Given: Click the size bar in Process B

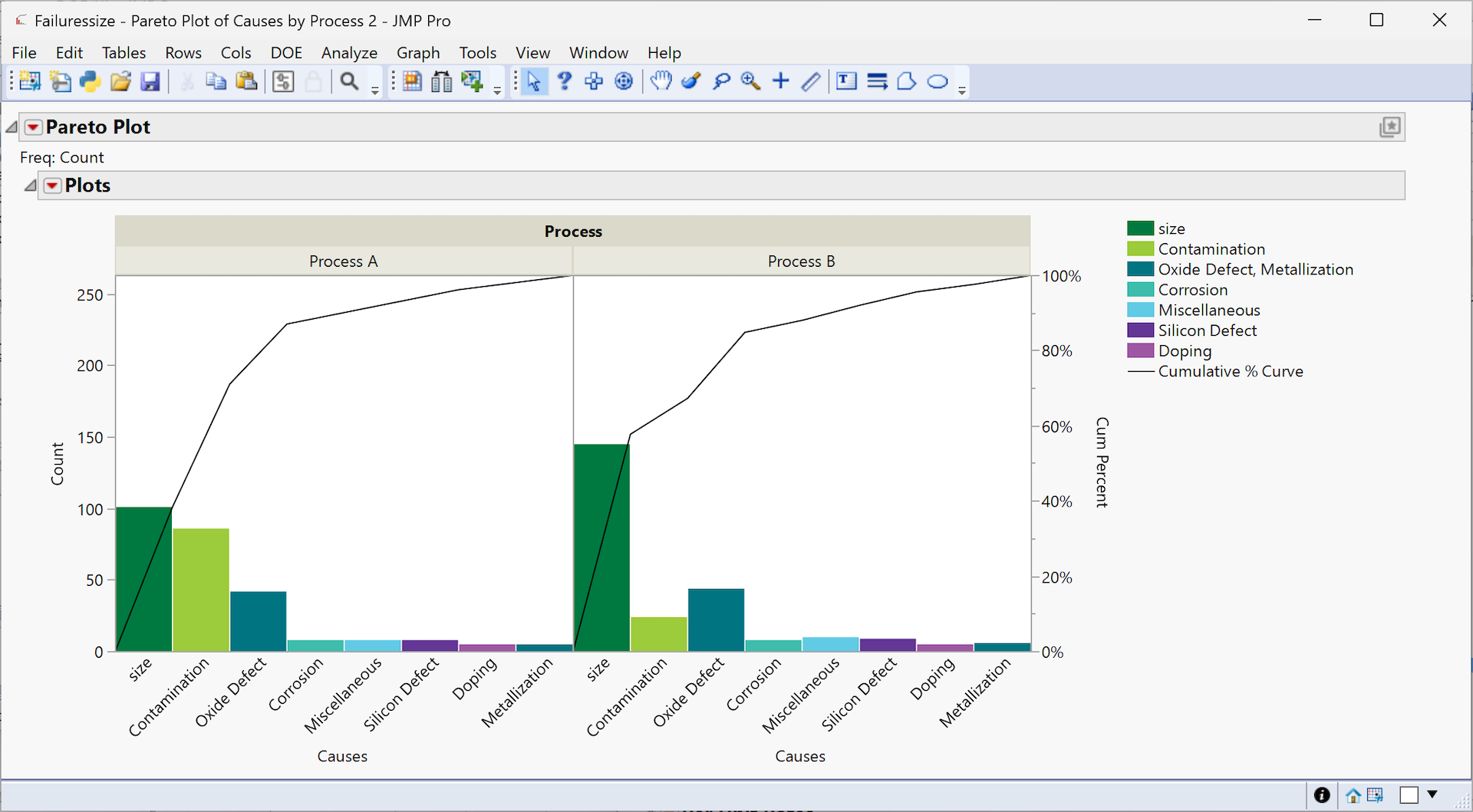Looking at the screenshot, I should [x=602, y=547].
